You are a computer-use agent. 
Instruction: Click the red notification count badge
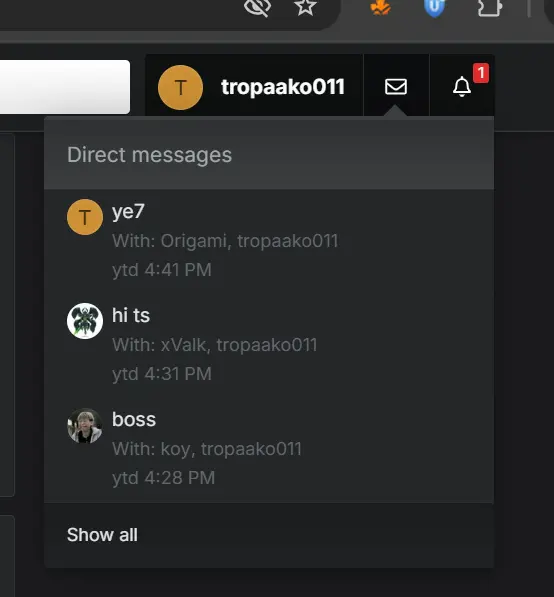pyautogui.click(x=481, y=73)
